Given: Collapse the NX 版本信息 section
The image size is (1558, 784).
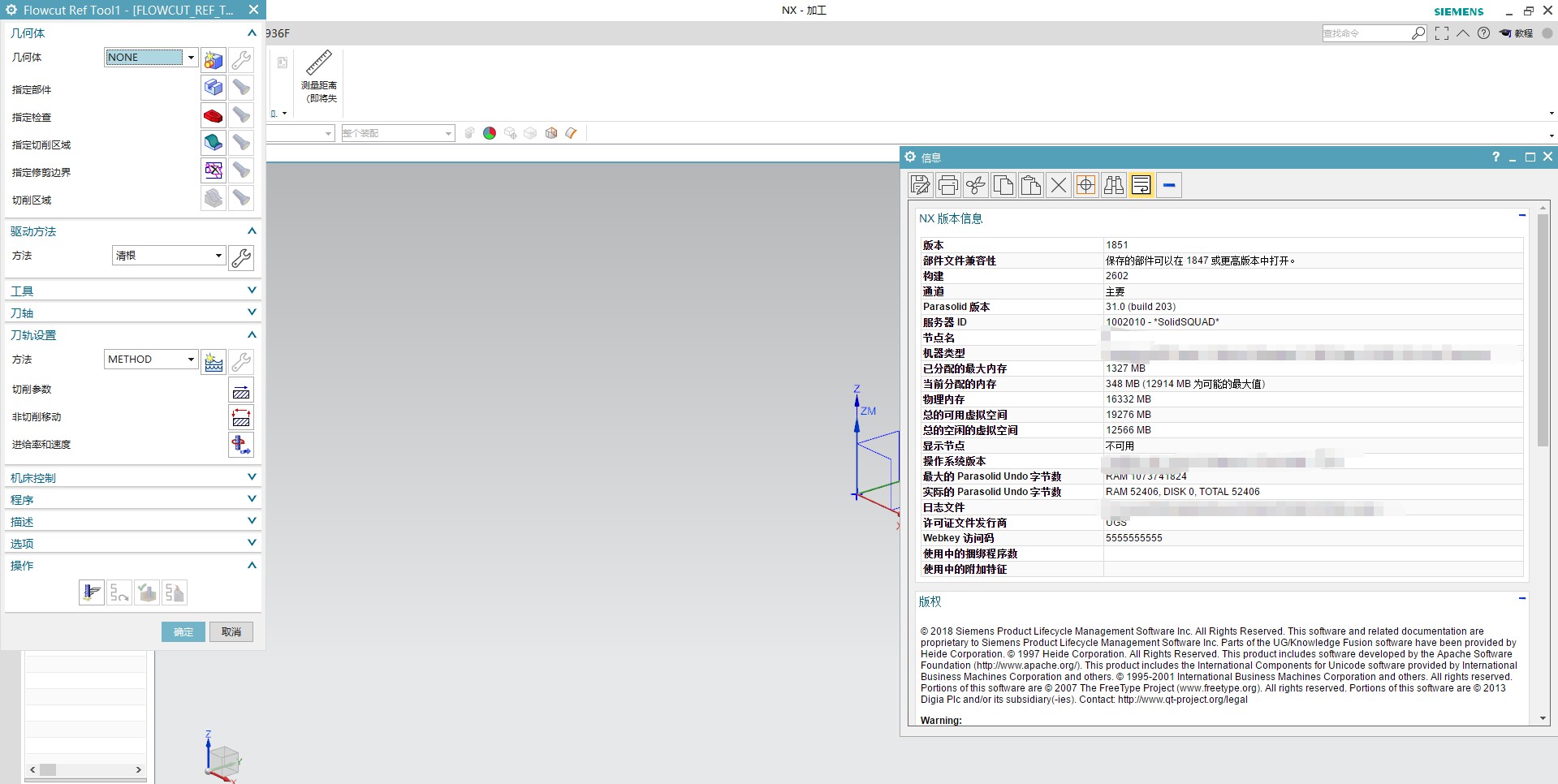Looking at the screenshot, I should (1522, 215).
